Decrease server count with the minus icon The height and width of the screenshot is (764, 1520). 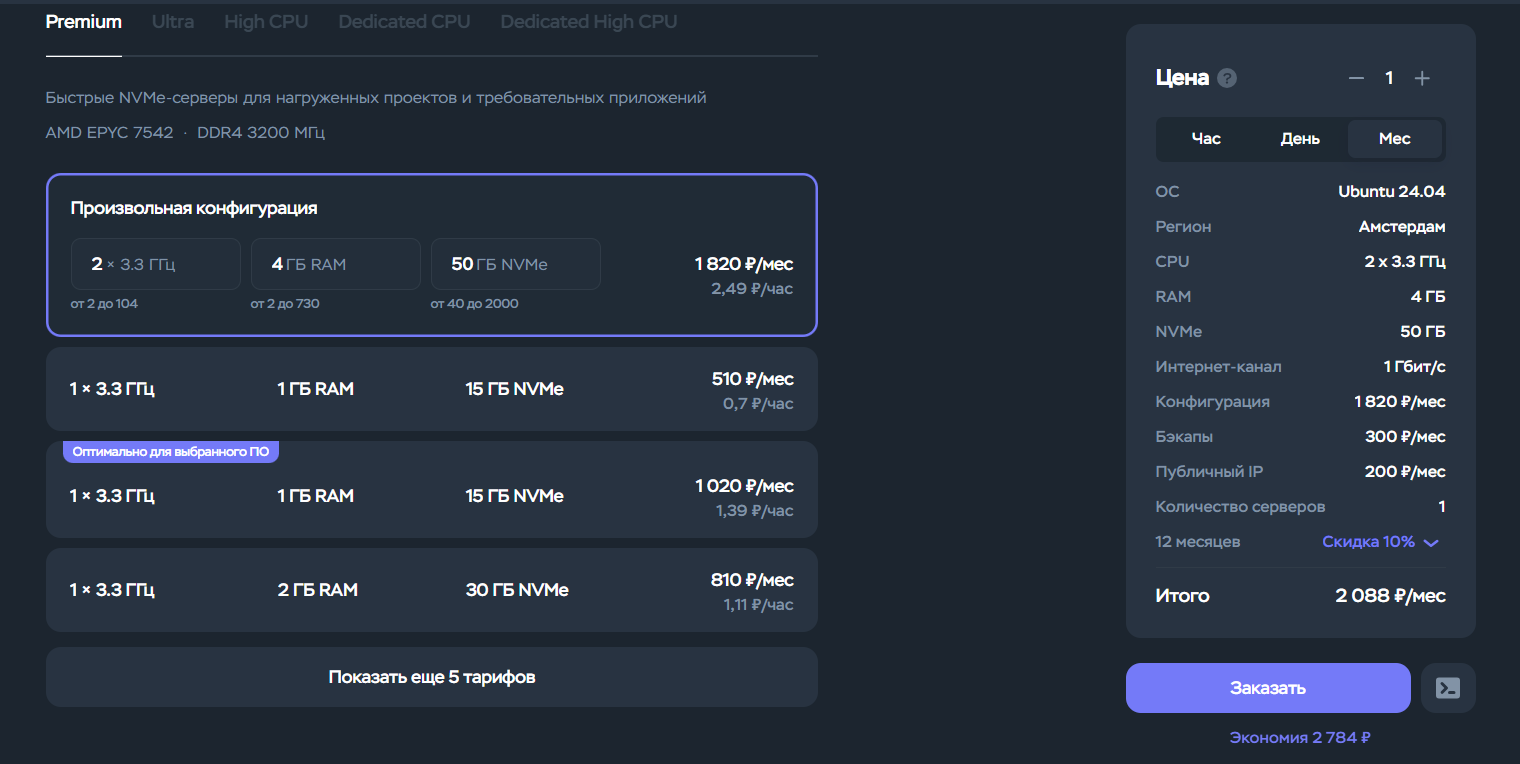coord(1356,78)
